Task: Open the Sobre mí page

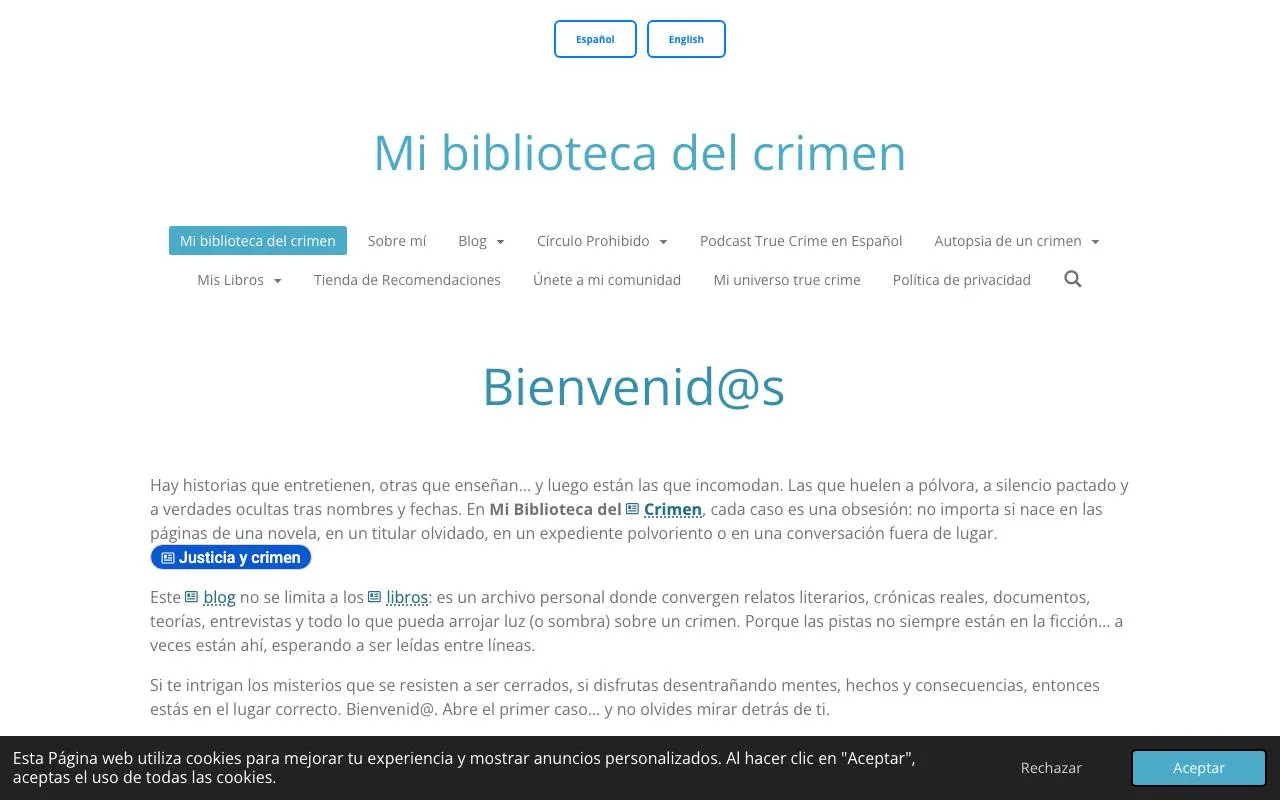Action: click(x=397, y=241)
